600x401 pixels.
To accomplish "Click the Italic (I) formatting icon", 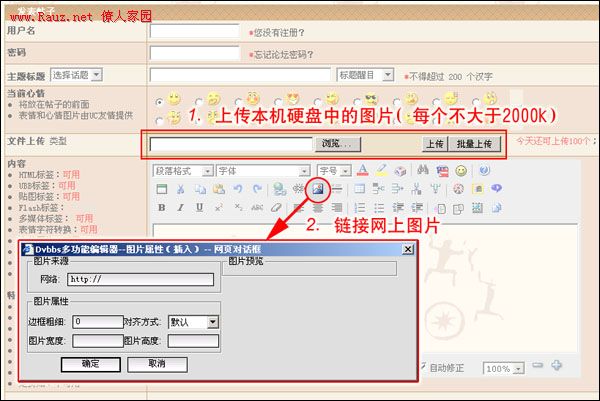I will (181, 207).
